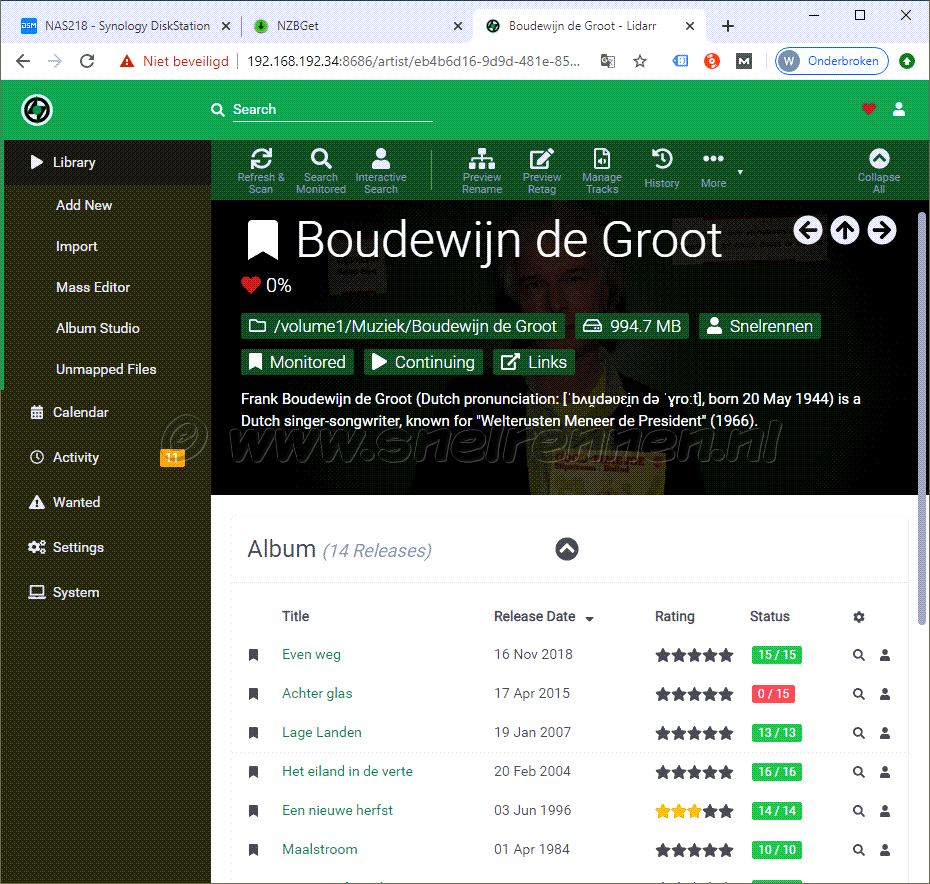930x884 pixels.
Task: Open Album Studio in sidebar
Action: pos(98,328)
